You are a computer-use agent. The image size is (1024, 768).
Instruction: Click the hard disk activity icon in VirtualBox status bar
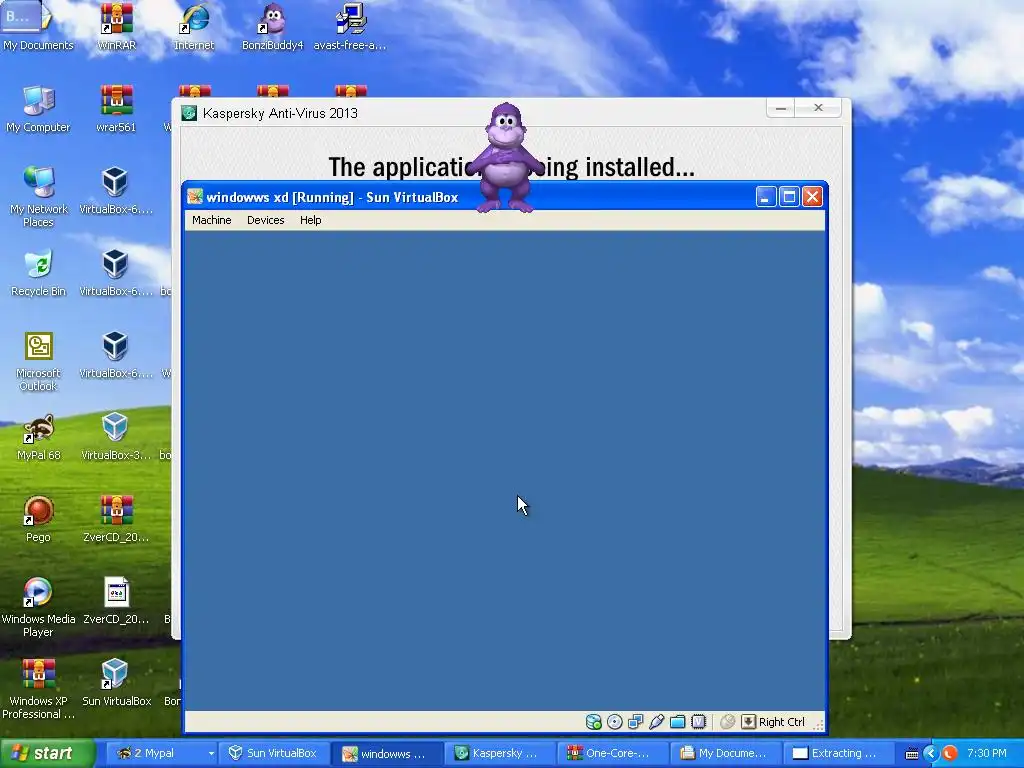(x=593, y=722)
